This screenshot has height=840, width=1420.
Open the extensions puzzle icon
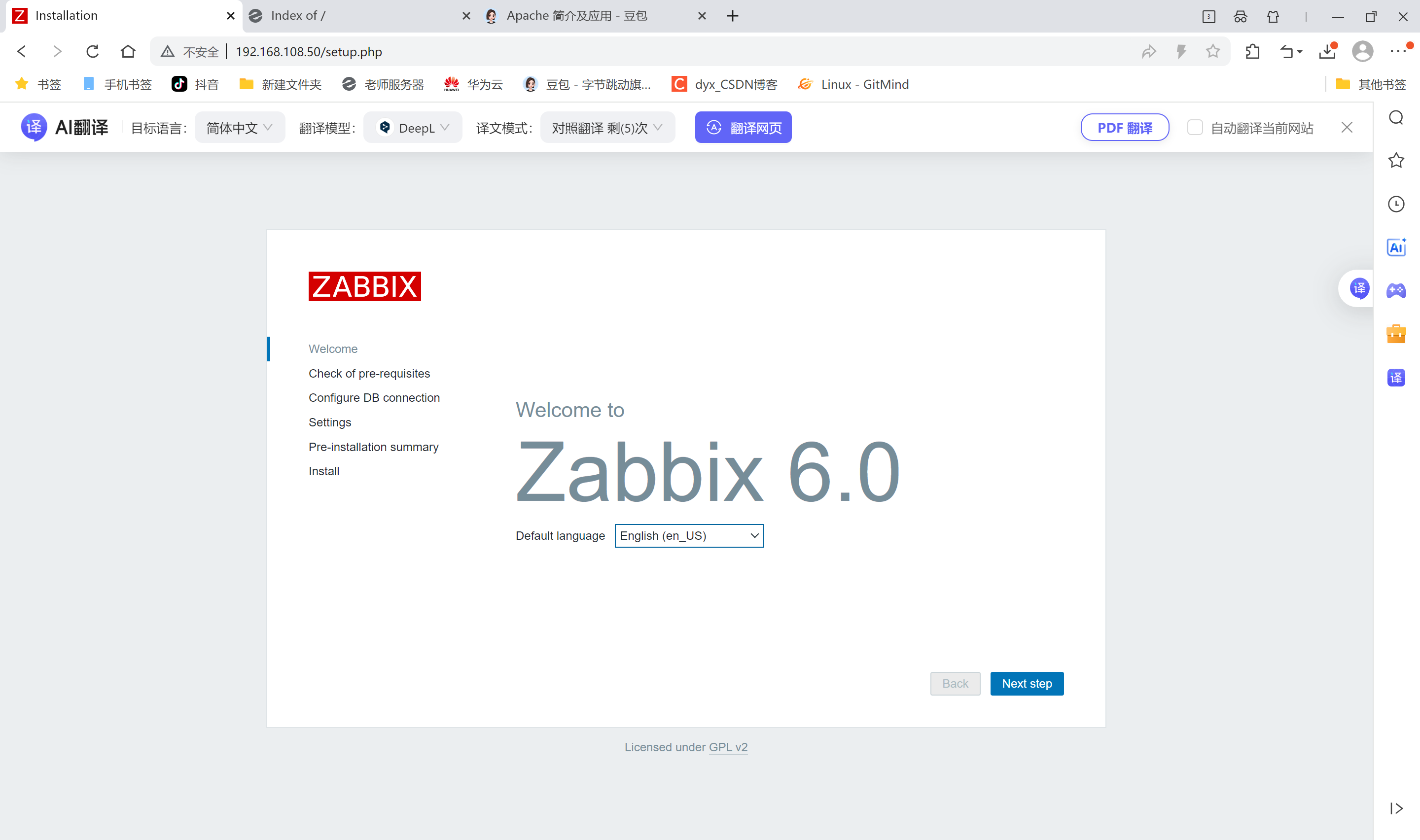click(x=1252, y=51)
